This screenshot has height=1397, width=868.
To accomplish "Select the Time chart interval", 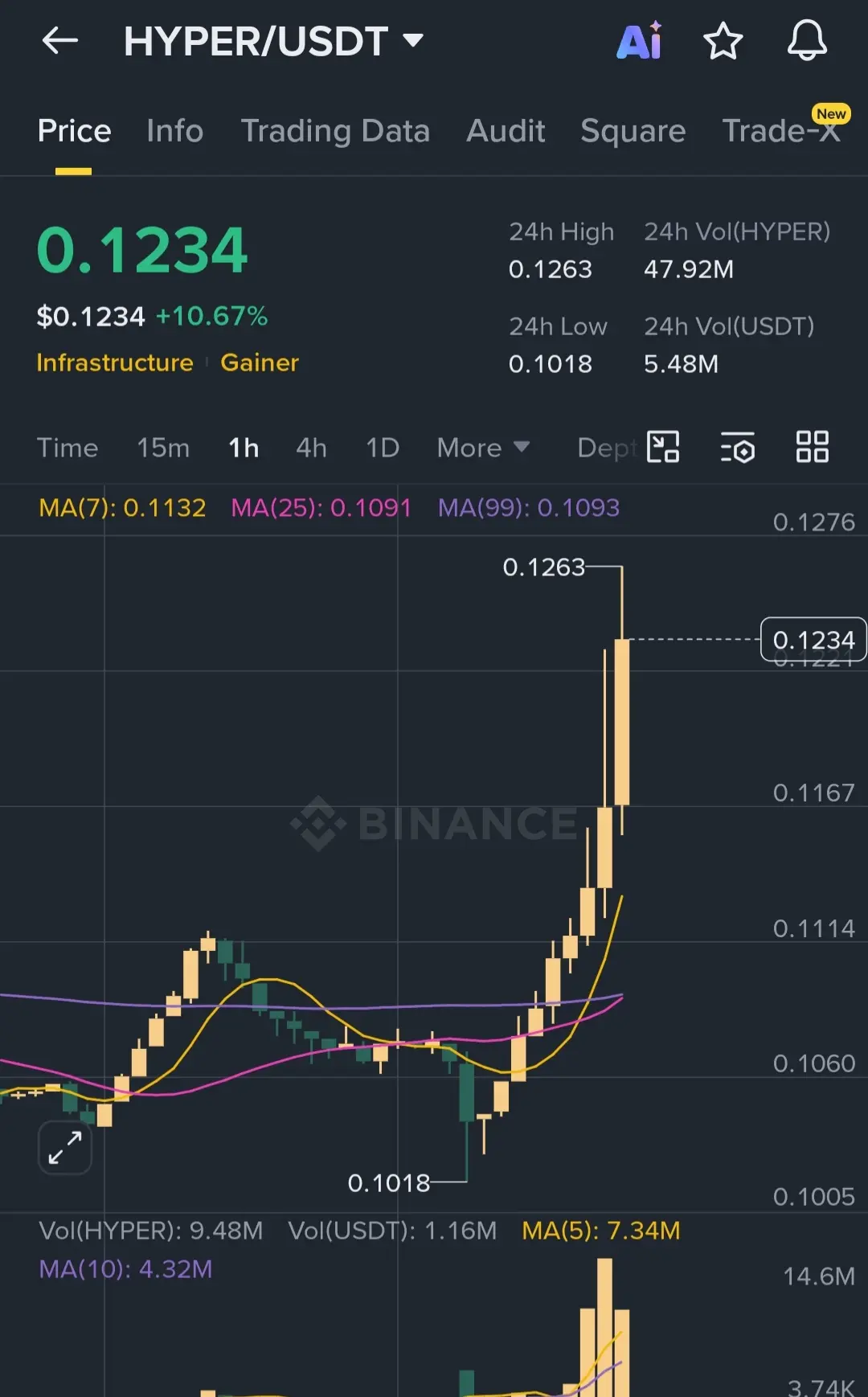I will click(68, 448).
